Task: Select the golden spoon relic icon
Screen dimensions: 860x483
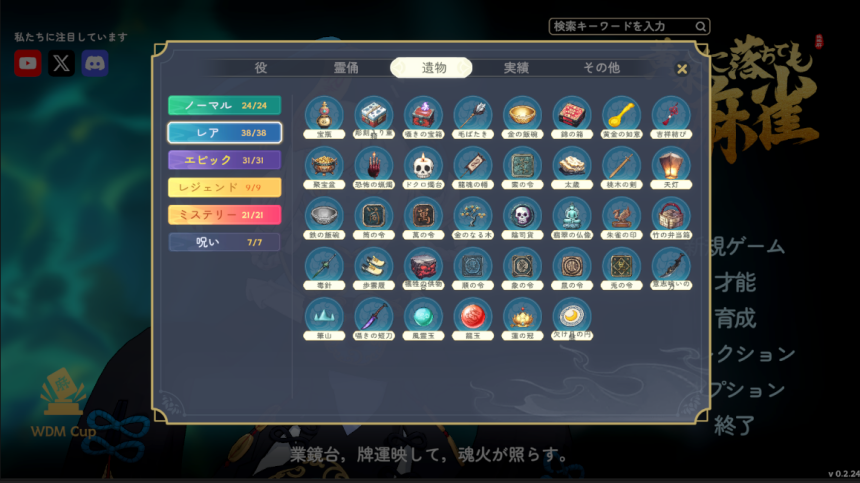Action: pos(621,115)
